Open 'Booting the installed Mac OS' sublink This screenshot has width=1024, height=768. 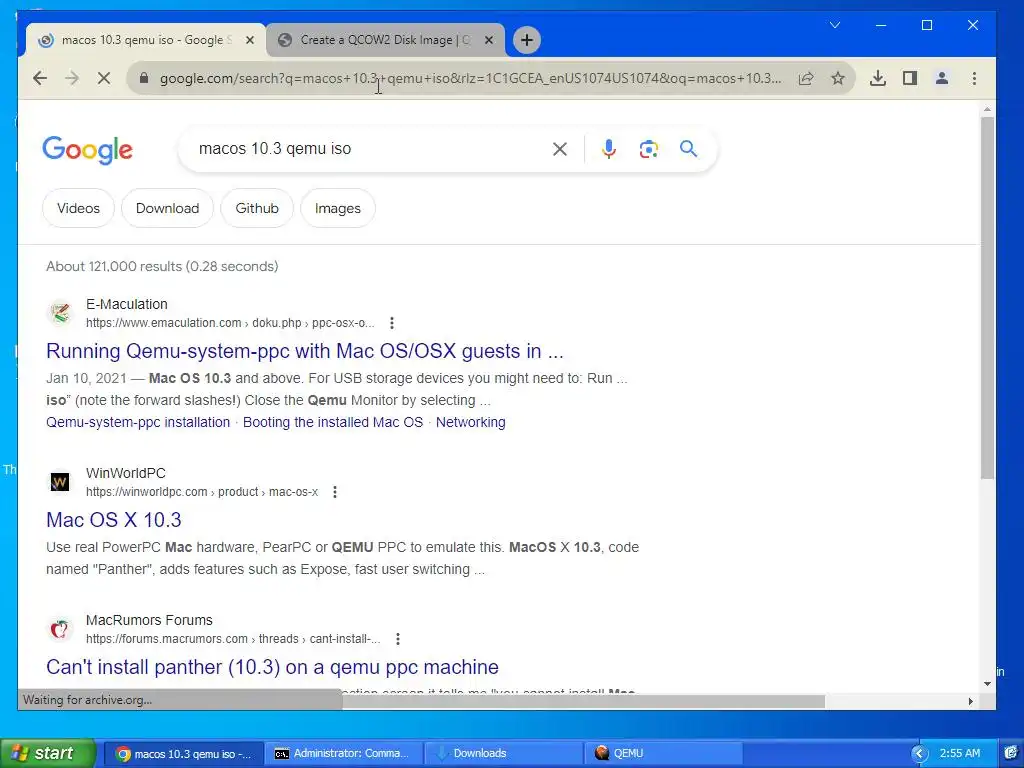coord(333,422)
